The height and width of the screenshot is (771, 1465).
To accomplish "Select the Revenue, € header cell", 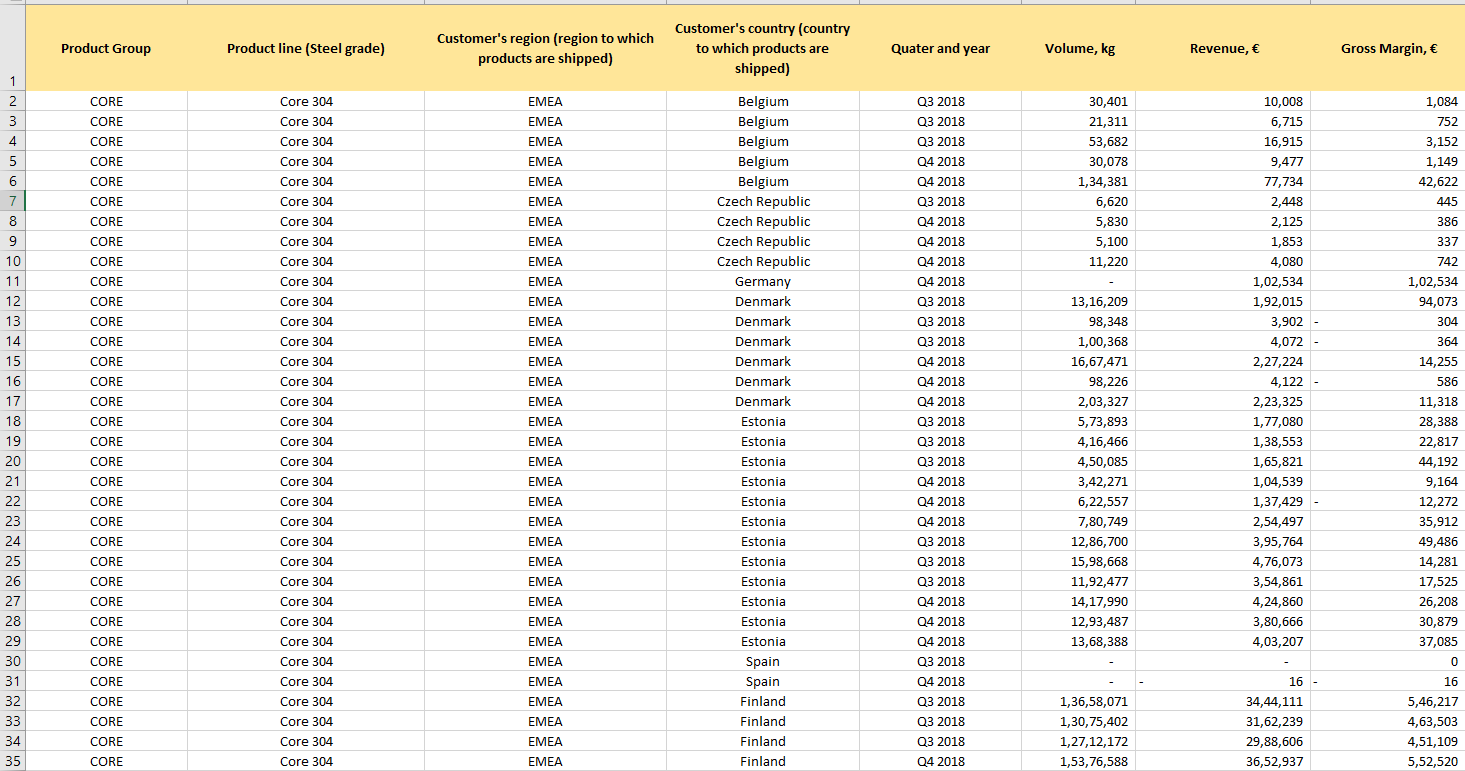I will pos(1223,48).
